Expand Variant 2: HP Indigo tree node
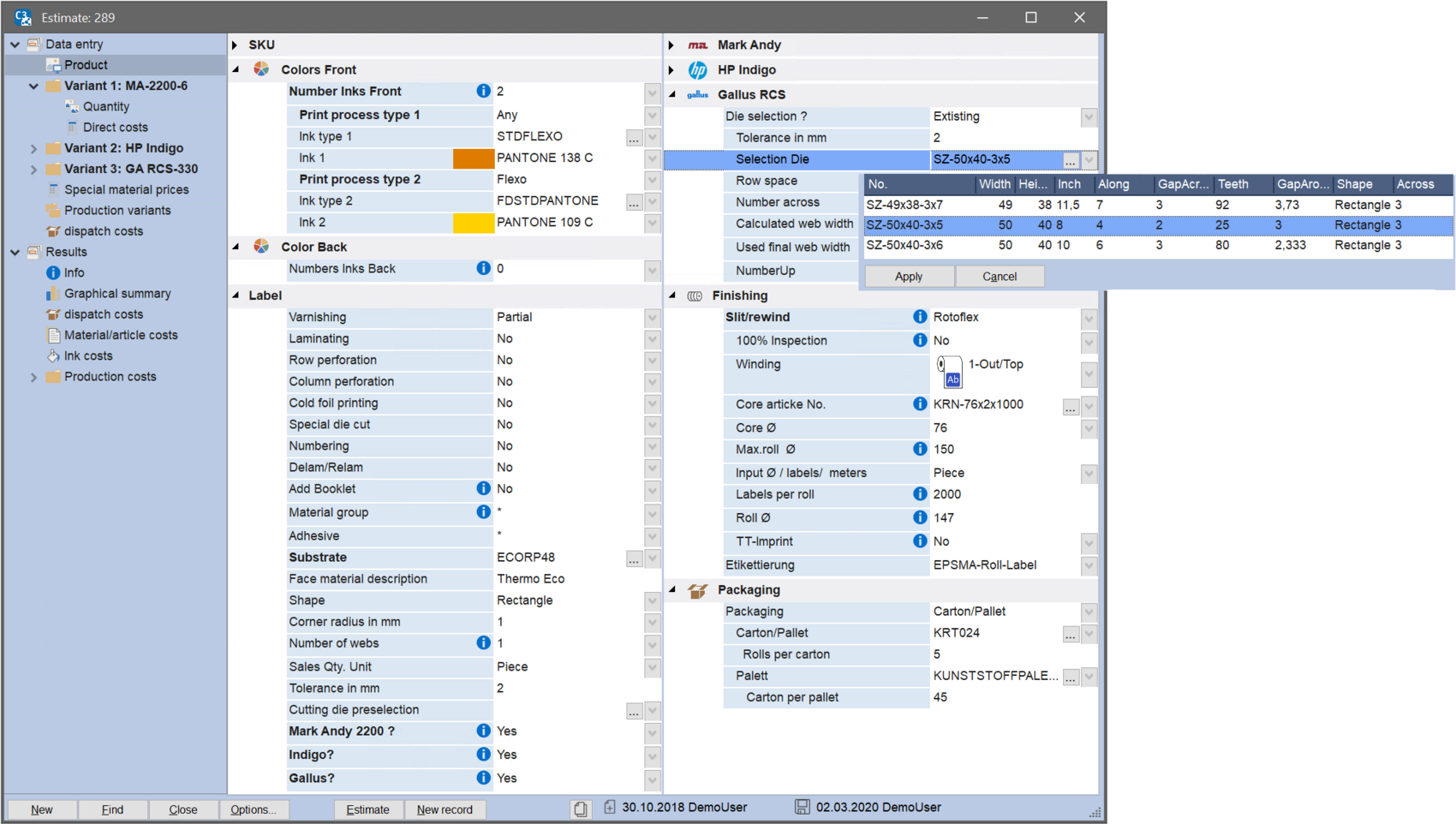The image size is (1456, 824). tap(34, 148)
